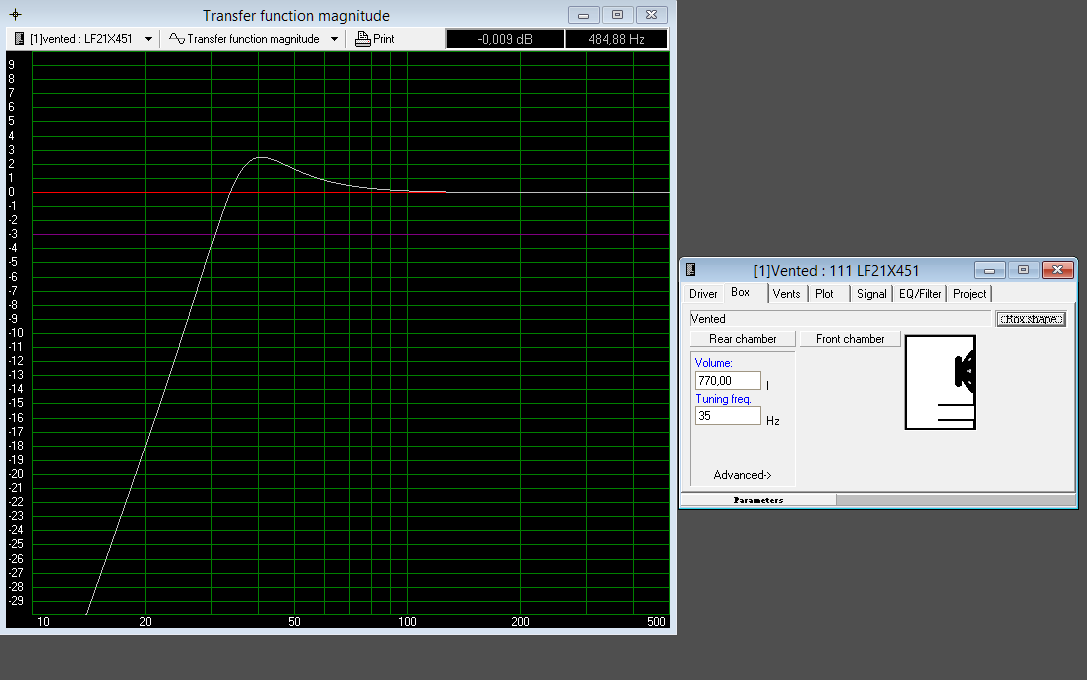Click the crosshair icon in the plot title bar
The image size is (1087, 680).
[x=15, y=15]
